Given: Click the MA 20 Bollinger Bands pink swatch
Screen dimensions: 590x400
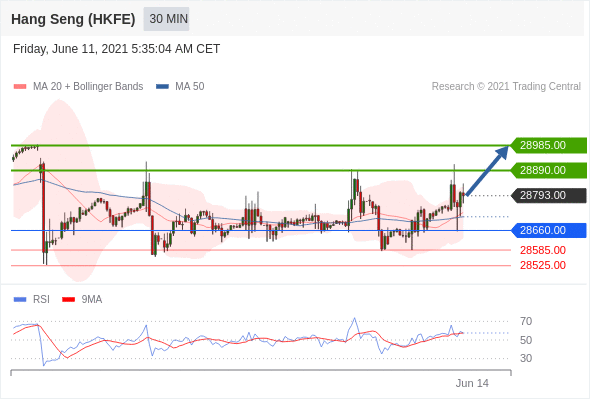Looking at the screenshot, I should (x=20, y=87).
